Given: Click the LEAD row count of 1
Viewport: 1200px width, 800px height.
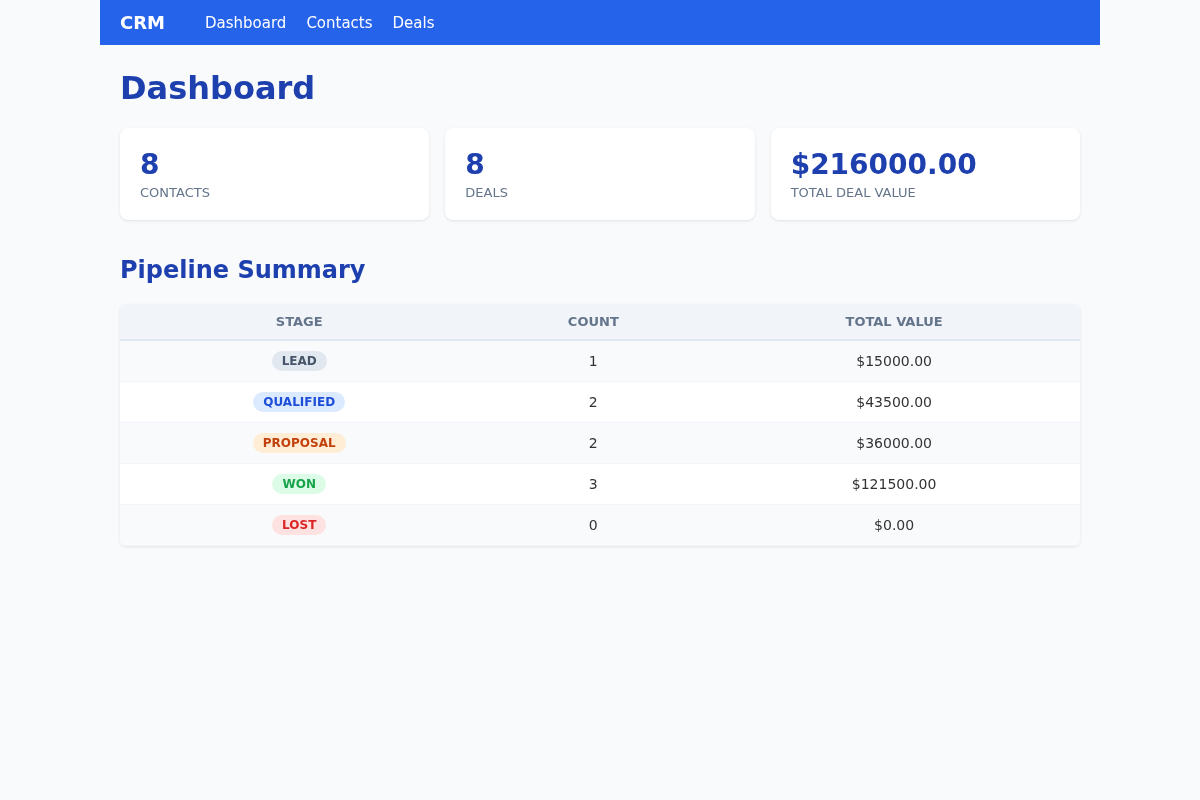Looking at the screenshot, I should coord(593,361).
